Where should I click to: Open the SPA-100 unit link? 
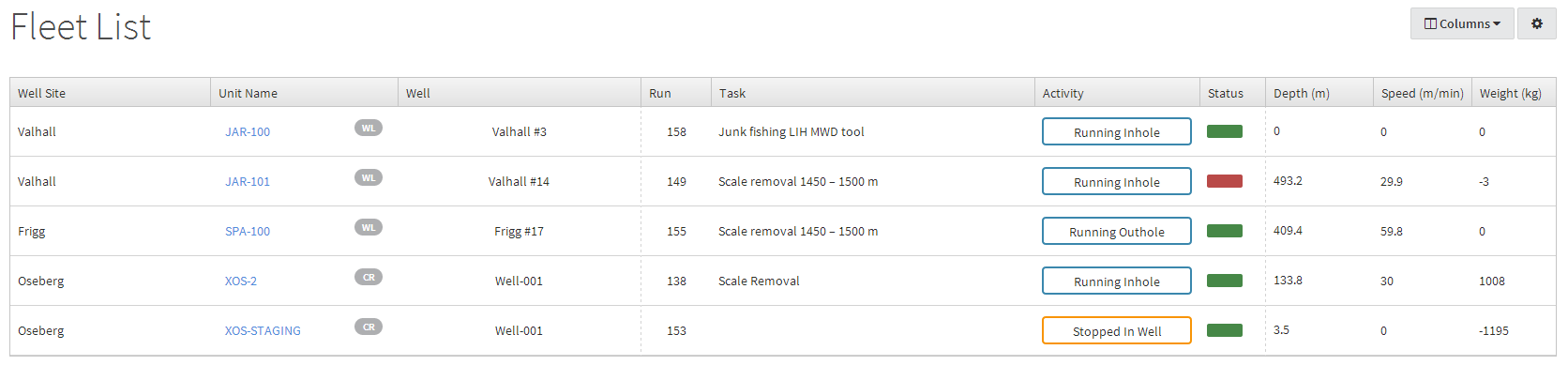point(248,232)
